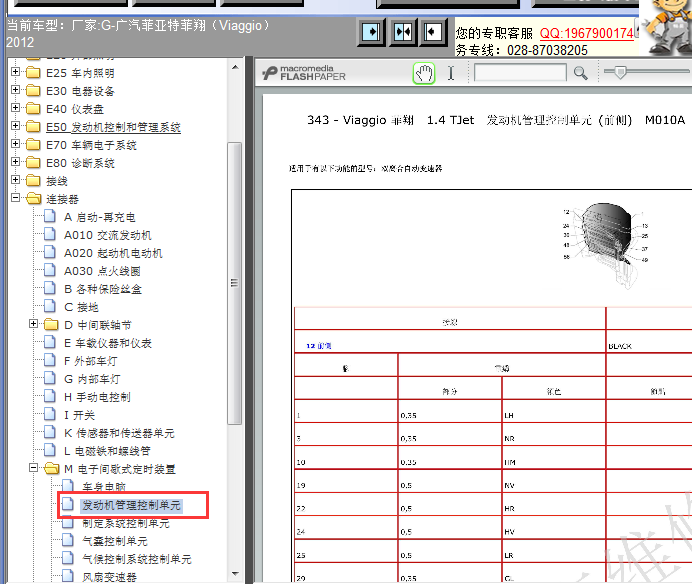
Task: Expand the E40 仪表盘 folder
Action: point(15,108)
